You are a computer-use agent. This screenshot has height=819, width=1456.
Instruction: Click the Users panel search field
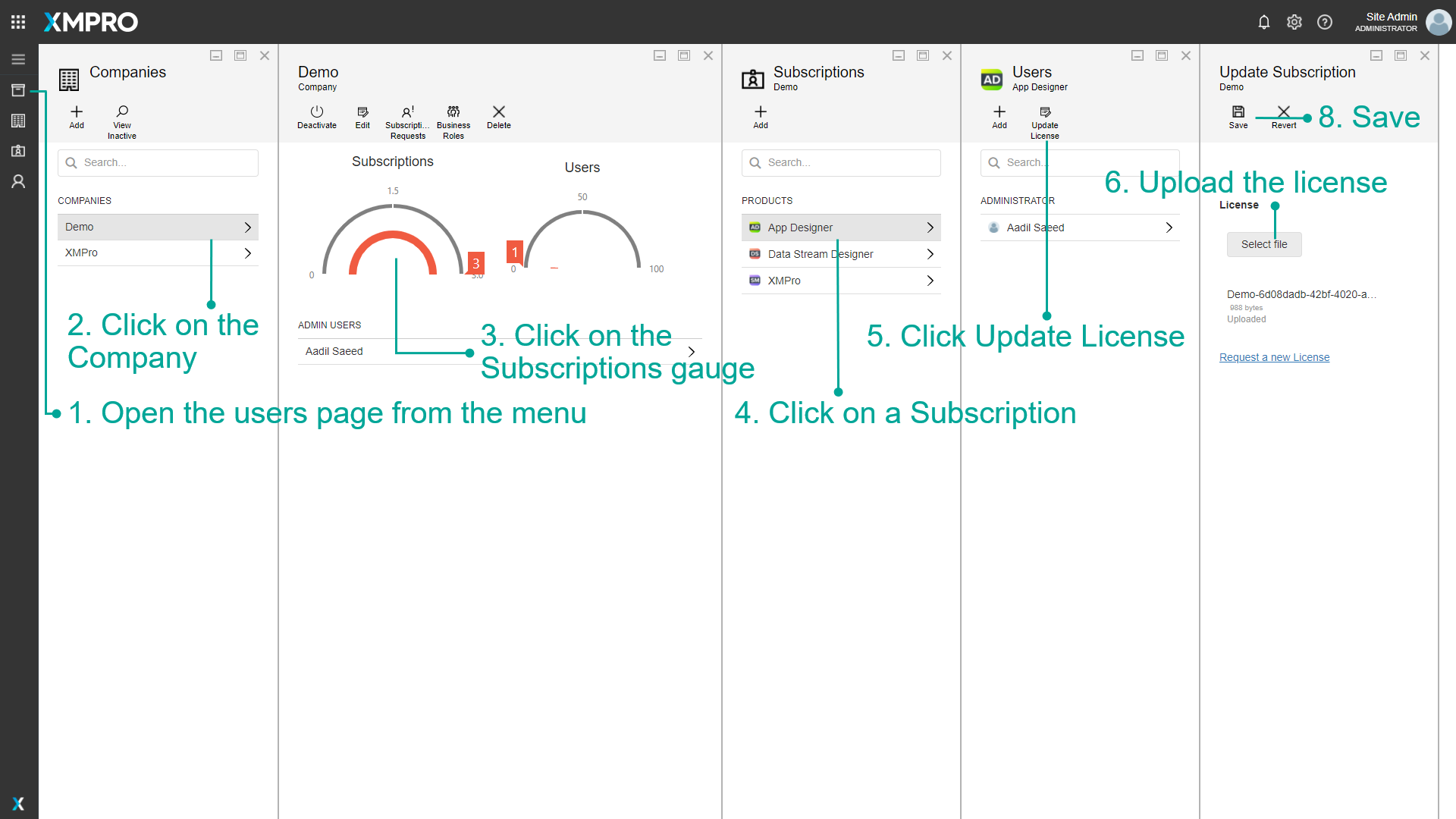(1080, 163)
